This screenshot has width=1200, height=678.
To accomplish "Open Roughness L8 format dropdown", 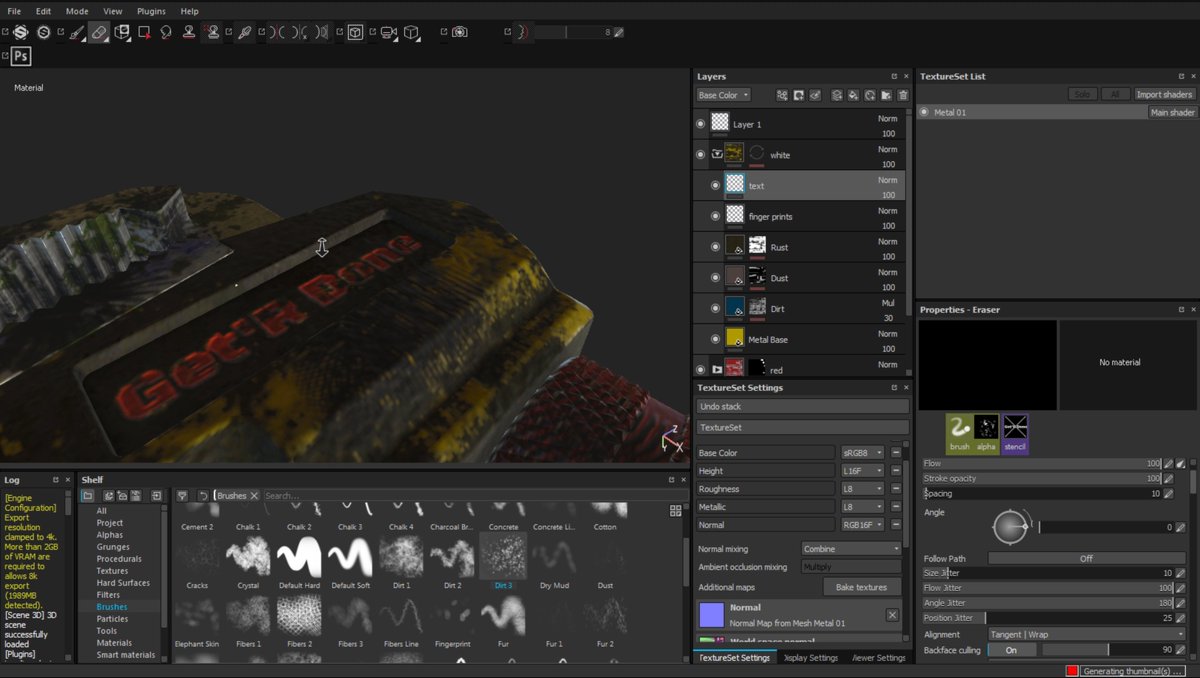I will point(863,489).
